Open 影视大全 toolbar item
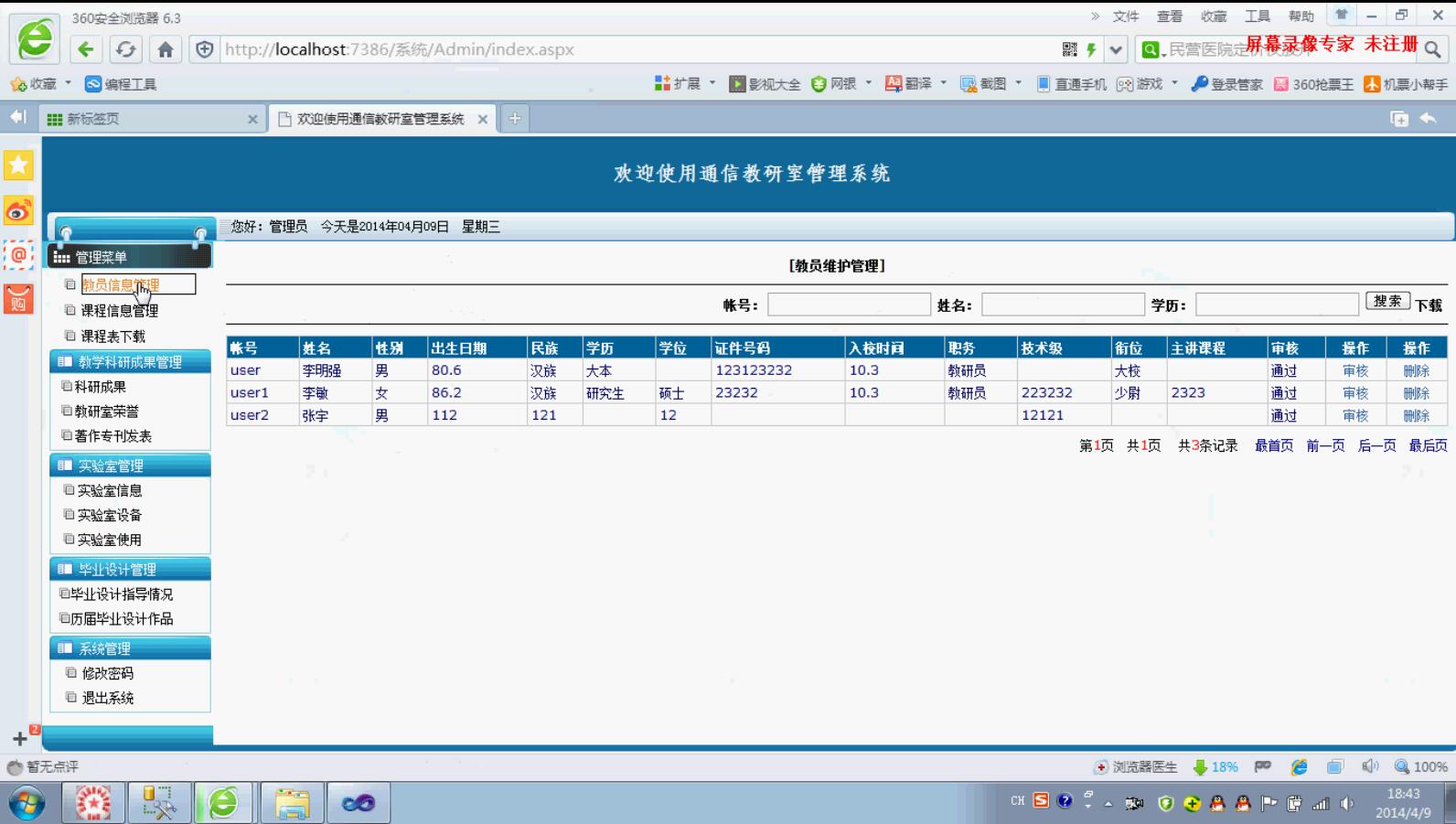 coord(765,83)
